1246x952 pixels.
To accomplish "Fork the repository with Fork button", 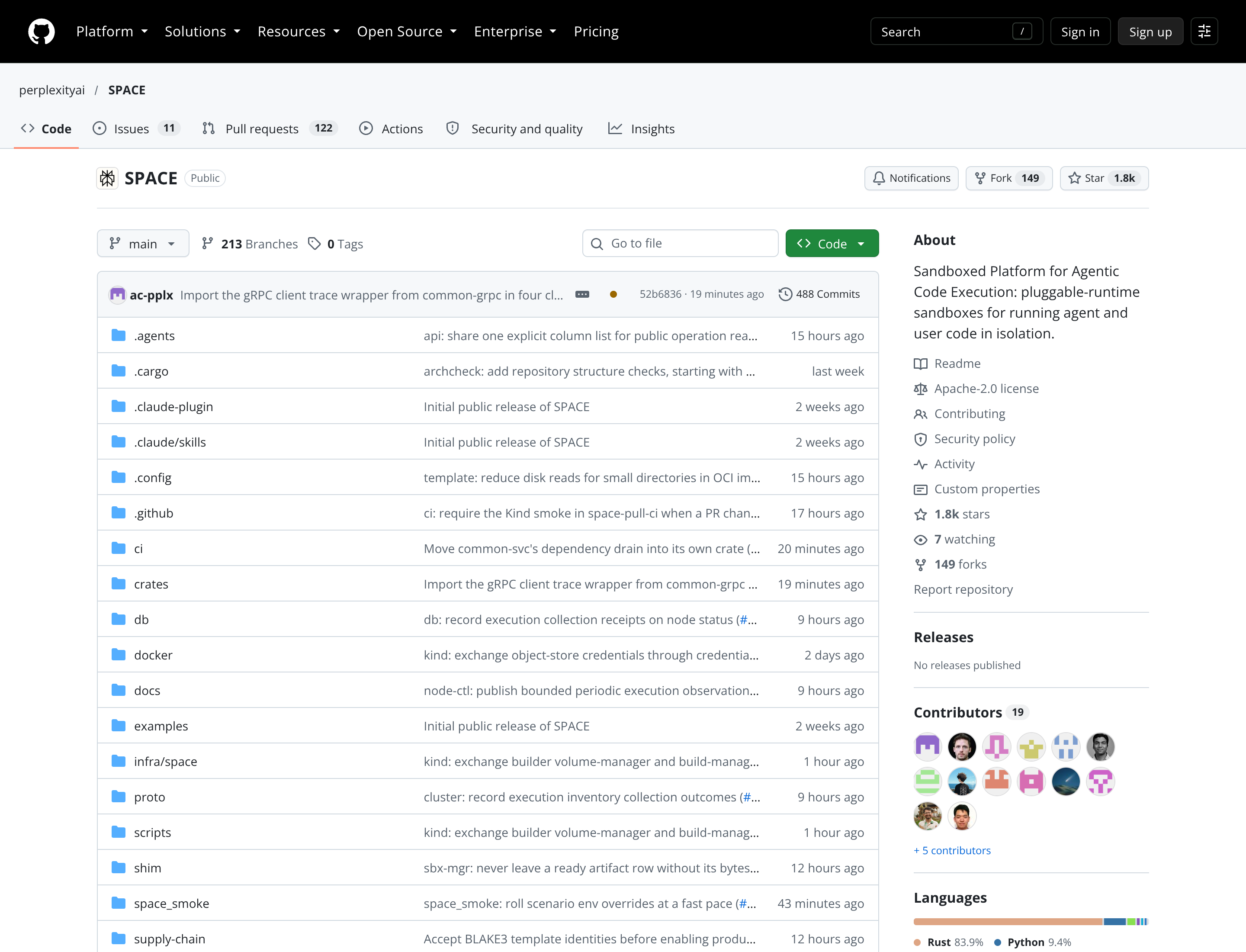I will coord(1008,178).
